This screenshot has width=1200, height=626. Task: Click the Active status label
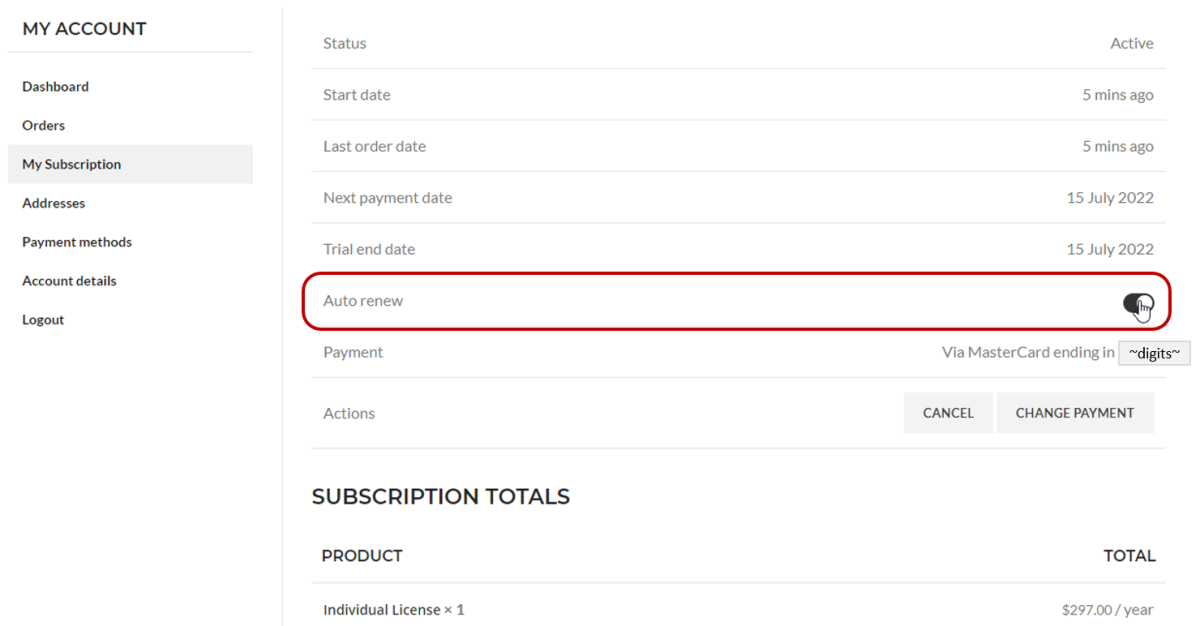point(1132,43)
